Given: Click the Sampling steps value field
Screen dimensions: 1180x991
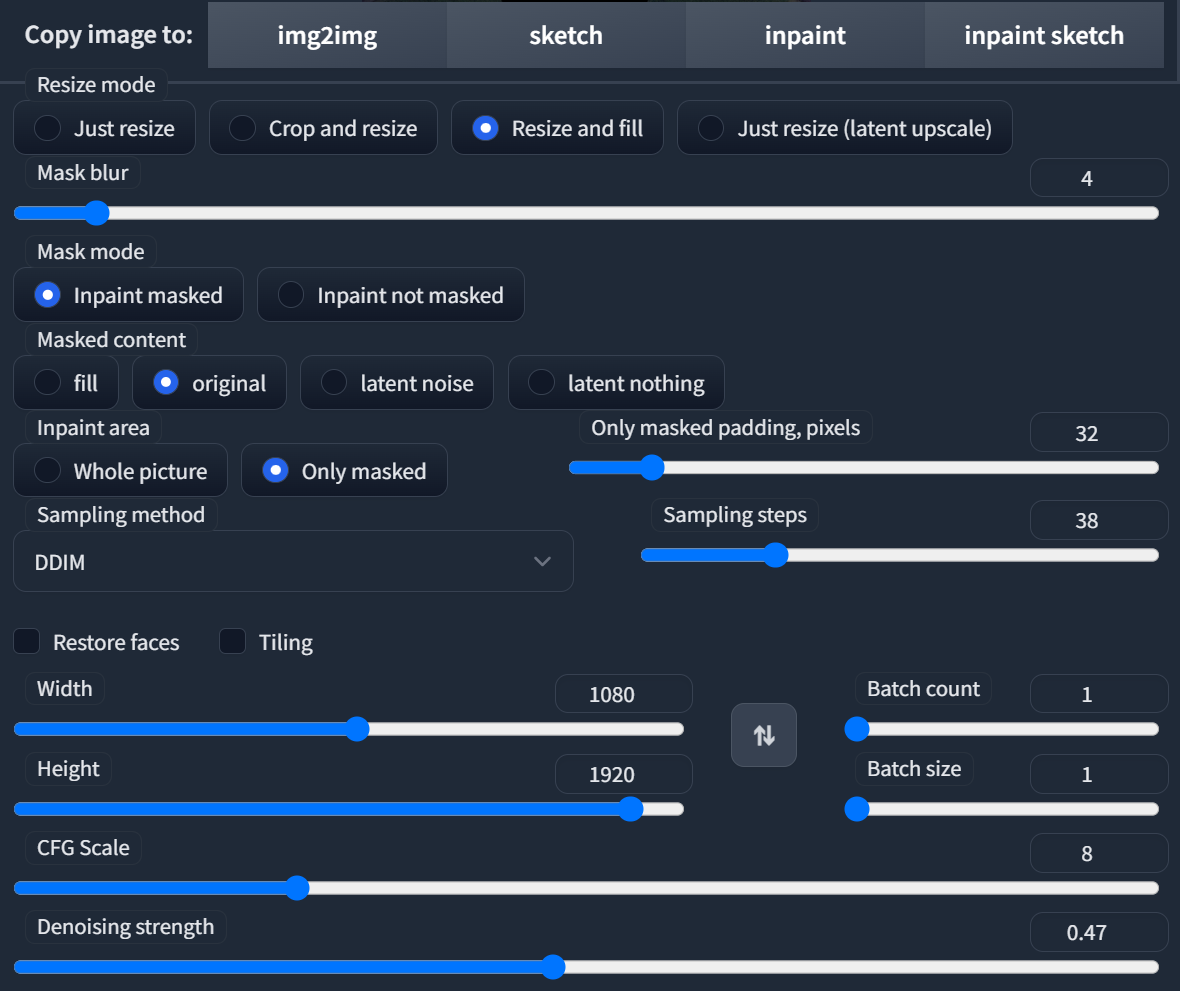Looking at the screenshot, I should tap(1099, 520).
